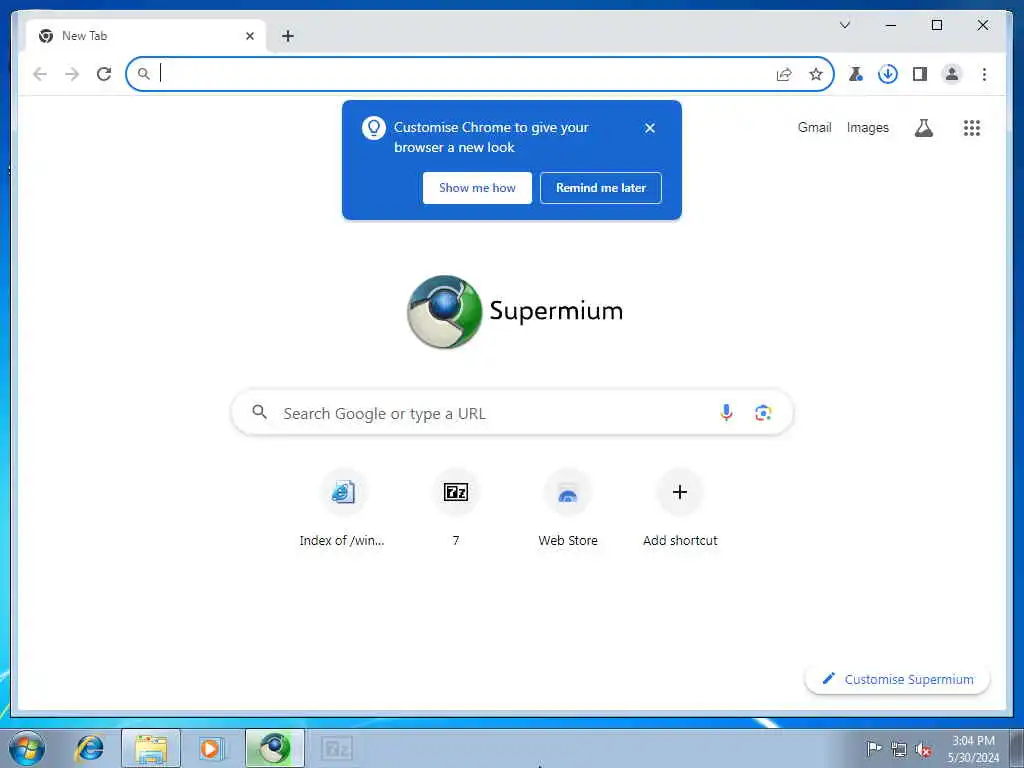Open a new tab with plus button
Screen dimensions: 1024x768
click(287, 36)
